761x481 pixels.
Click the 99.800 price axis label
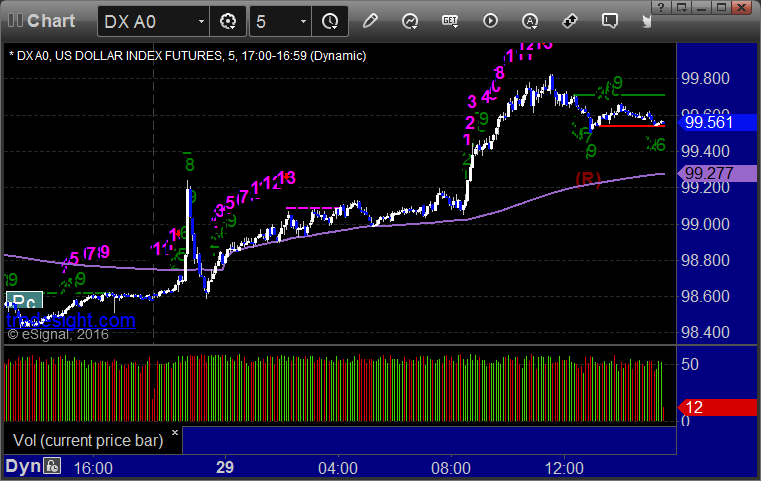[x=705, y=78]
